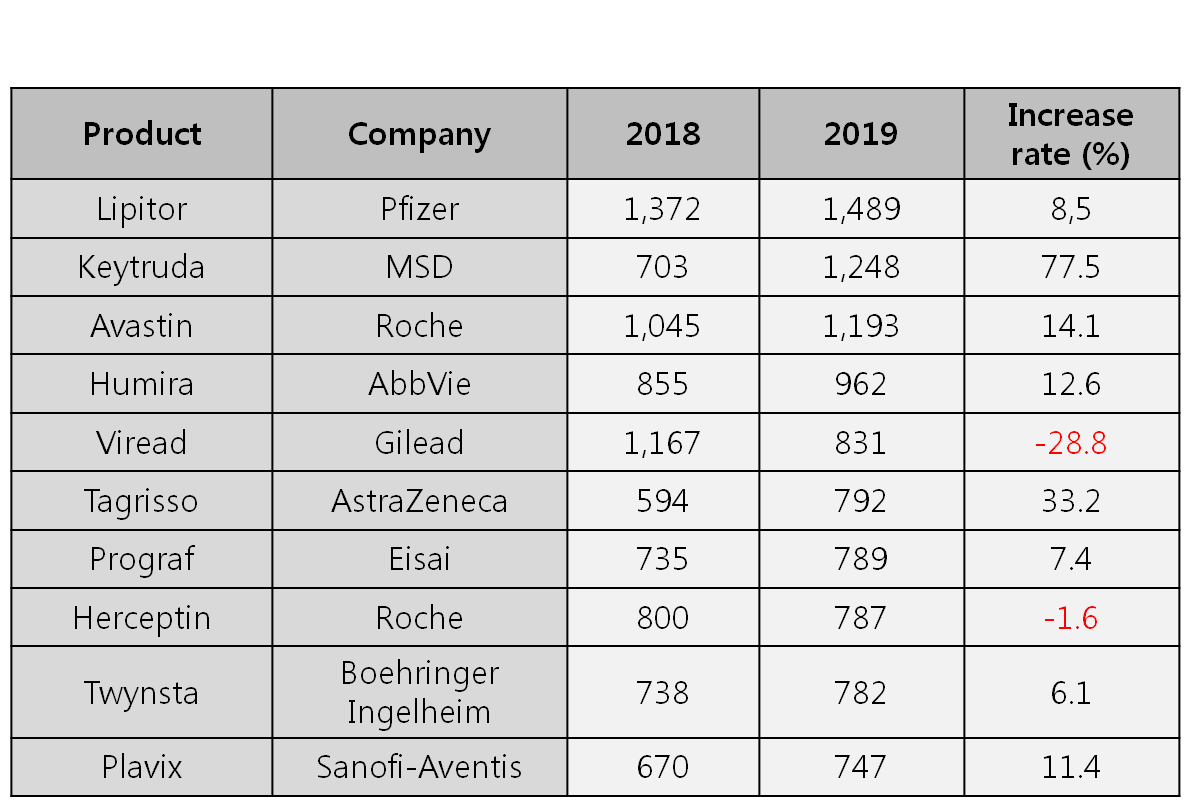Click the Keytruda product cell

click(x=142, y=267)
